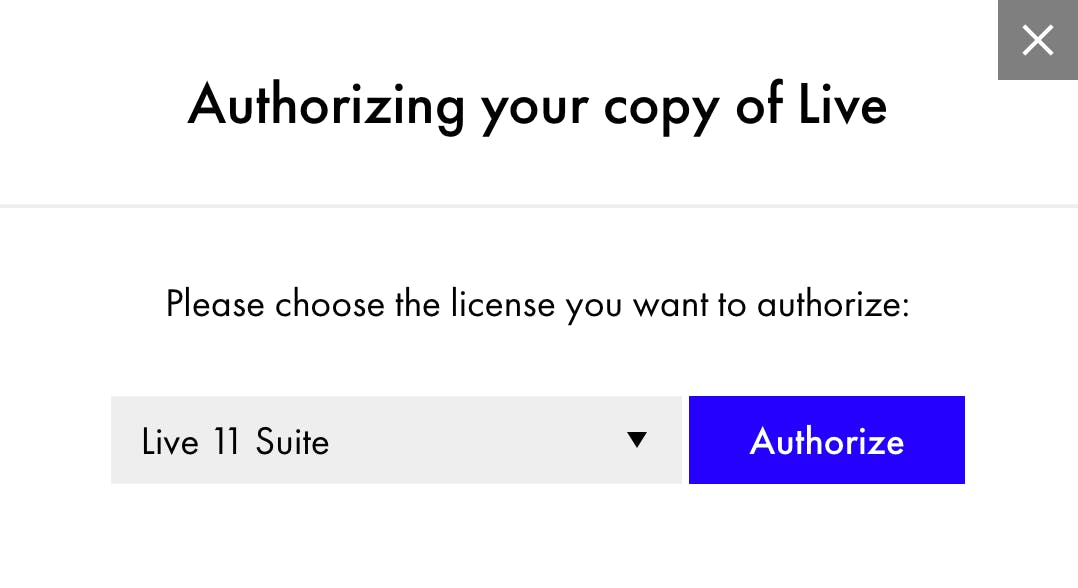Click the "Please choose the license" prompt text
The width and height of the screenshot is (1078, 588).
537,303
